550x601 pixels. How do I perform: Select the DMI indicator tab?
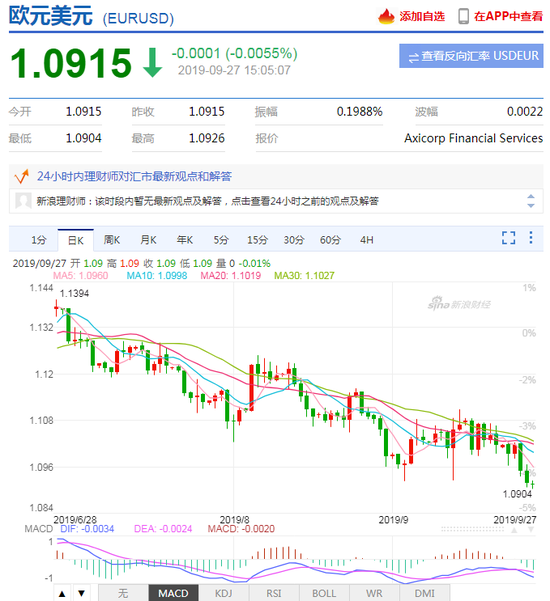tap(424, 593)
